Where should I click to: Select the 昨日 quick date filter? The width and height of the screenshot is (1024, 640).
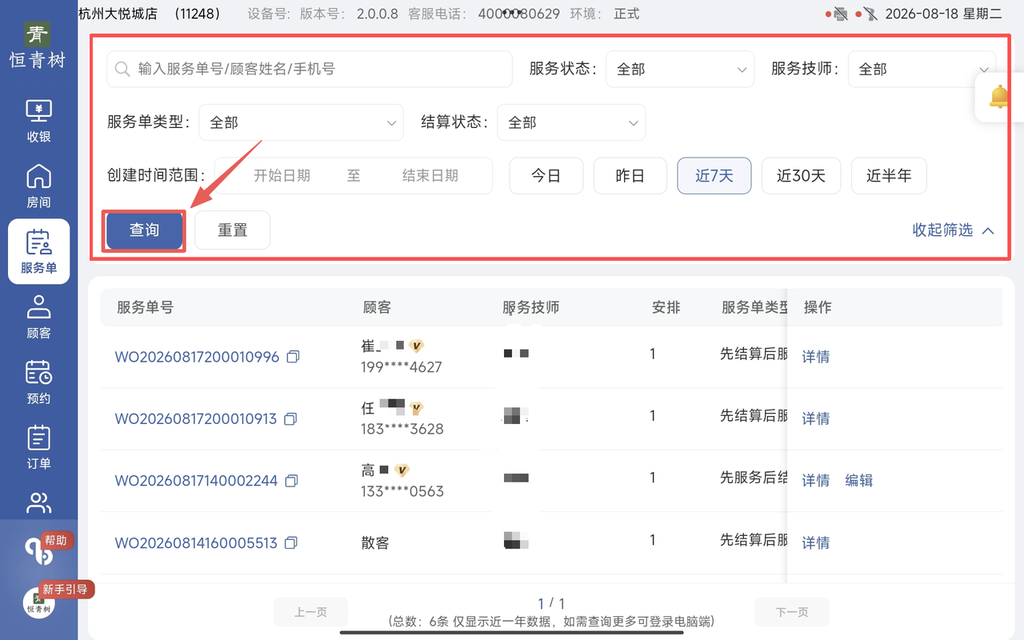pos(630,176)
